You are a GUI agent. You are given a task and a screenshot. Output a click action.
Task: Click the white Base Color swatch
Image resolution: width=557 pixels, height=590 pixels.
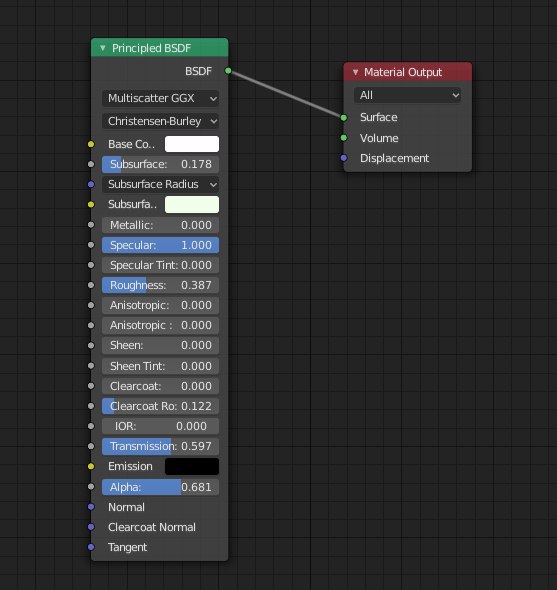(x=192, y=144)
